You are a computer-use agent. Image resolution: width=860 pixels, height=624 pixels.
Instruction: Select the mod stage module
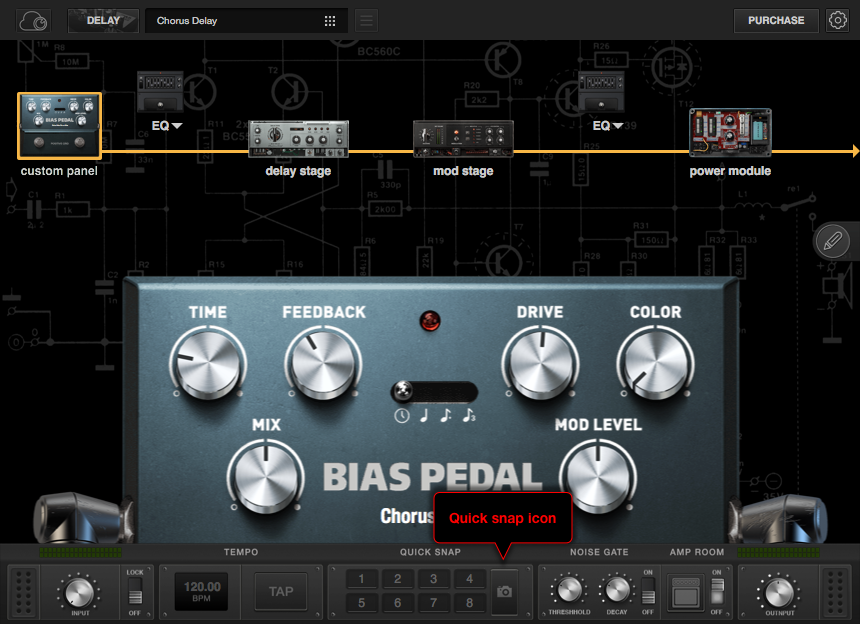463,139
